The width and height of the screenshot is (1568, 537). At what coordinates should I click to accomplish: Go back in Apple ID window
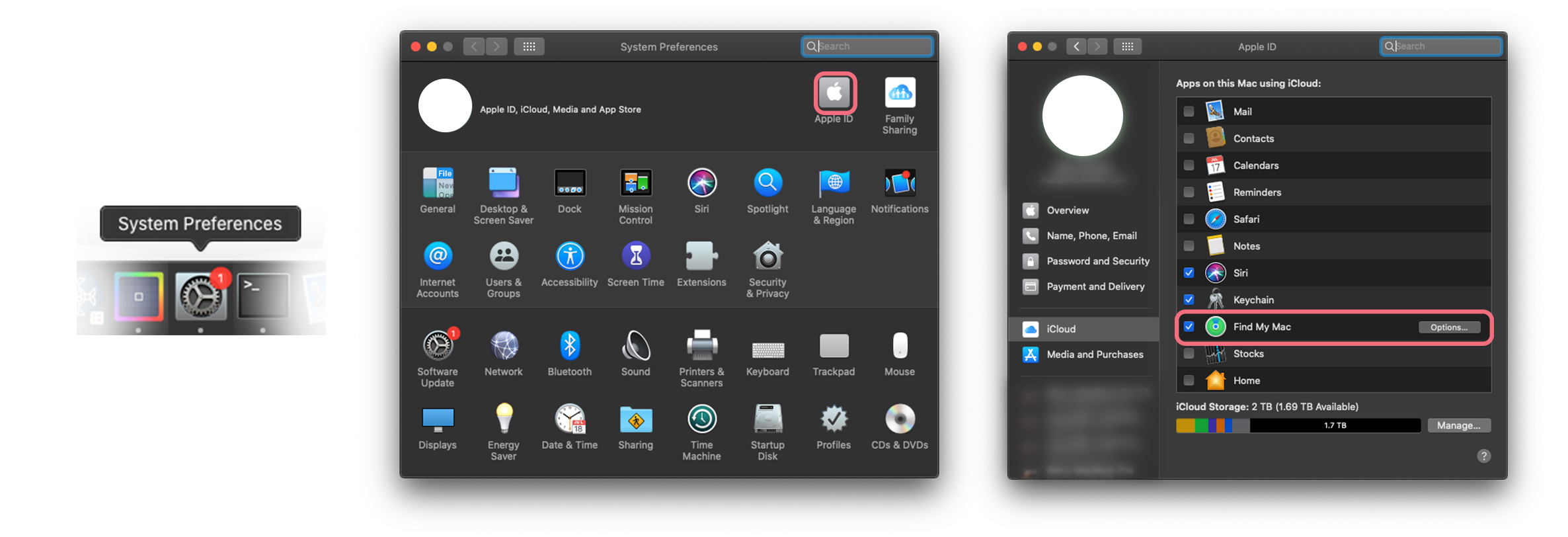tap(1077, 46)
